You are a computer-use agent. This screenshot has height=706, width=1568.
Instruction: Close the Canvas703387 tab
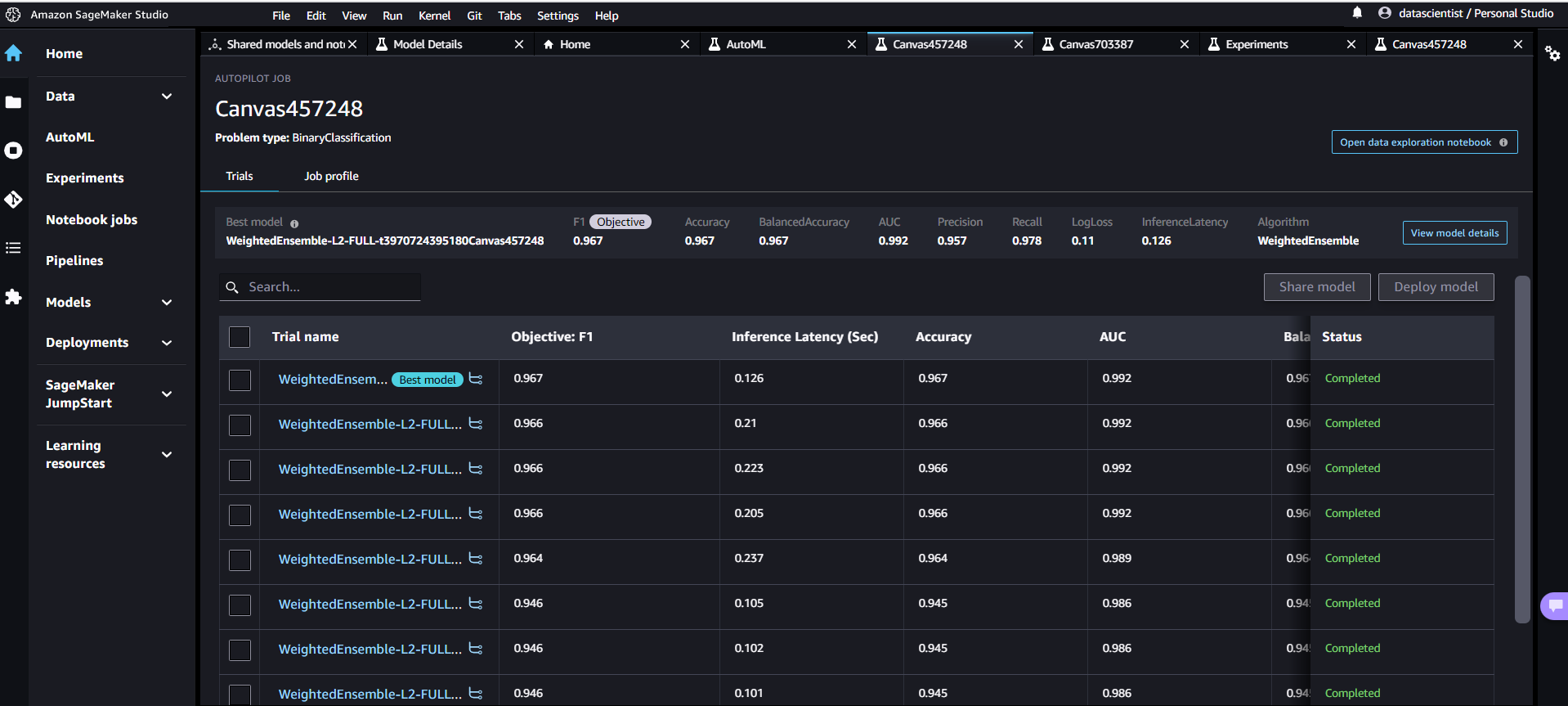pyautogui.click(x=1185, y=44)
